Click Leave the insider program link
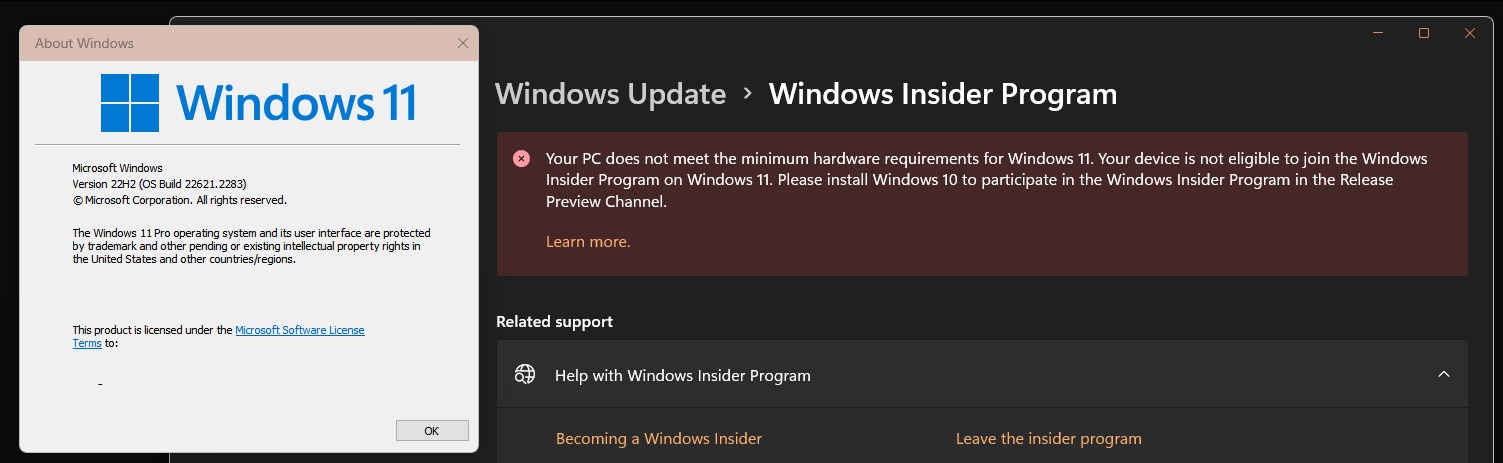This screenshot has width=1503, height=463. pyautogui.click(x=1048, y=439)
